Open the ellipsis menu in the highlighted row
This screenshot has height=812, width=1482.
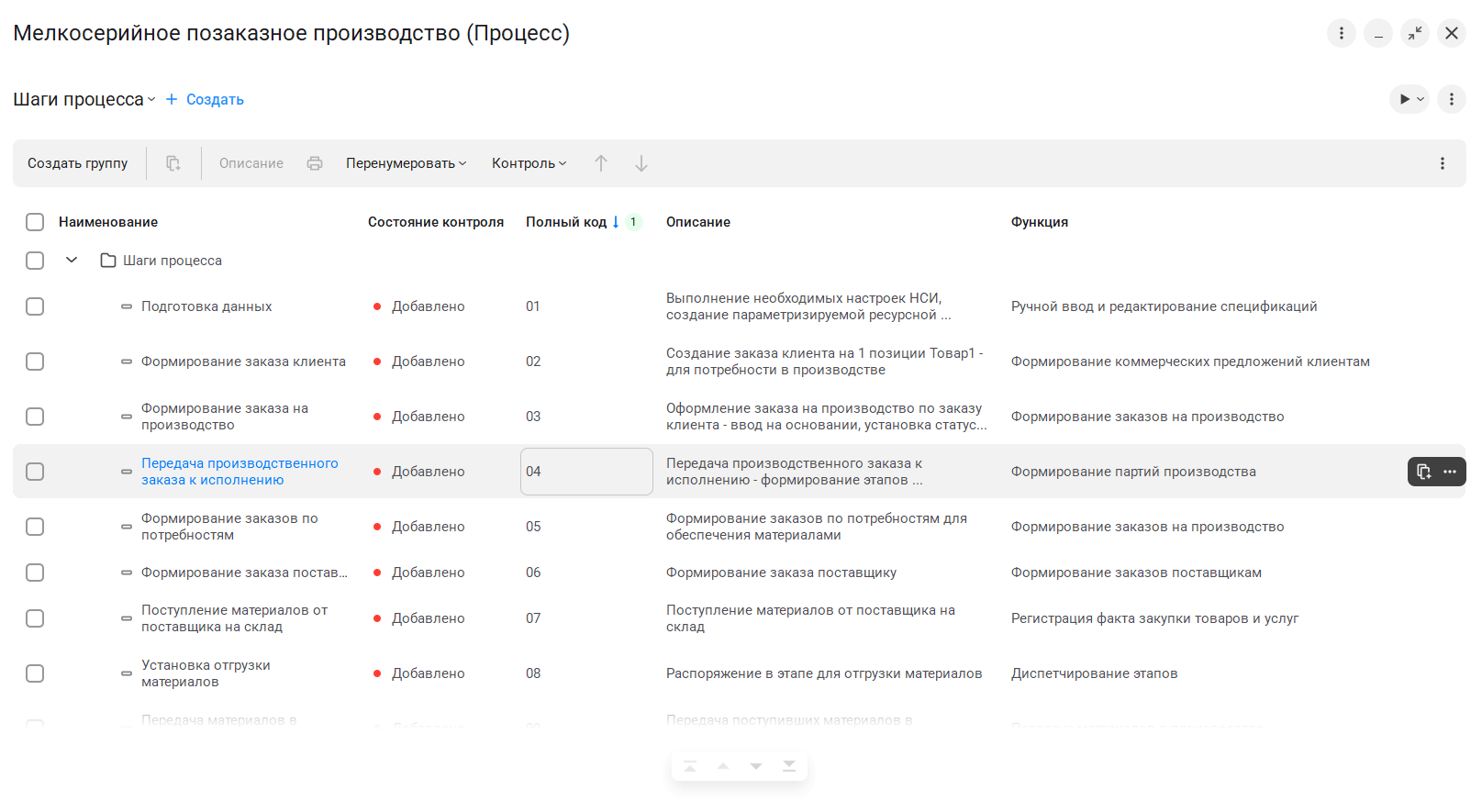[1450, 472]
